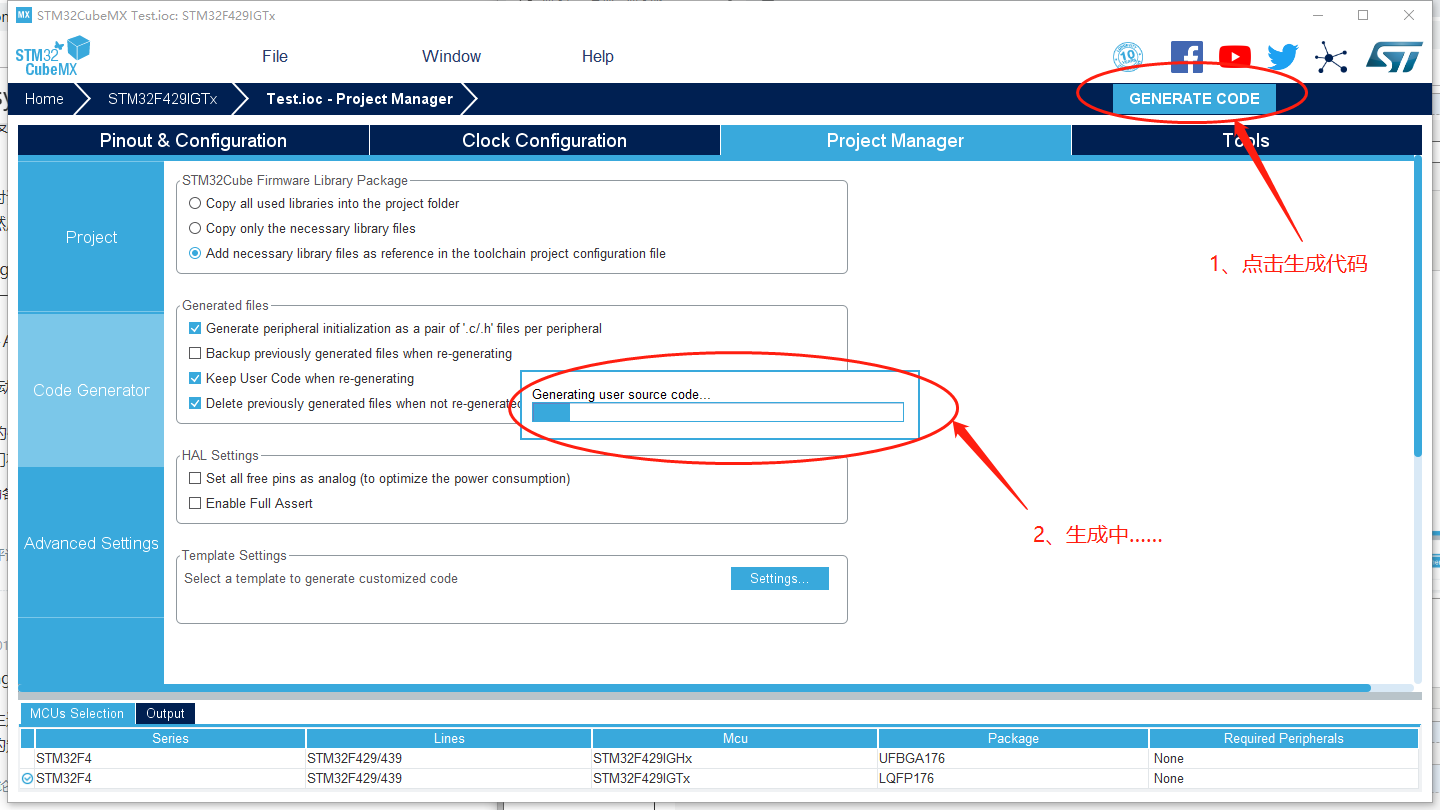Toggle Generate peripheral initialization pair checkbox

coord(195,328)
